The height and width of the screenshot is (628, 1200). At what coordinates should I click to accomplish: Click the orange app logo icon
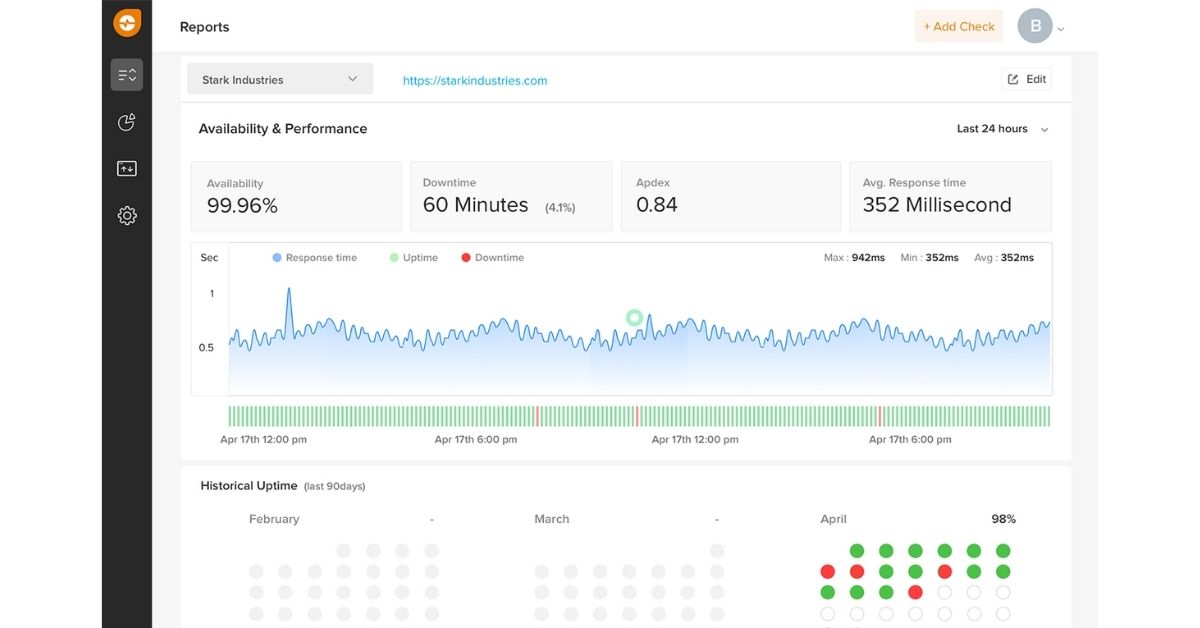(x=127, y=23)
